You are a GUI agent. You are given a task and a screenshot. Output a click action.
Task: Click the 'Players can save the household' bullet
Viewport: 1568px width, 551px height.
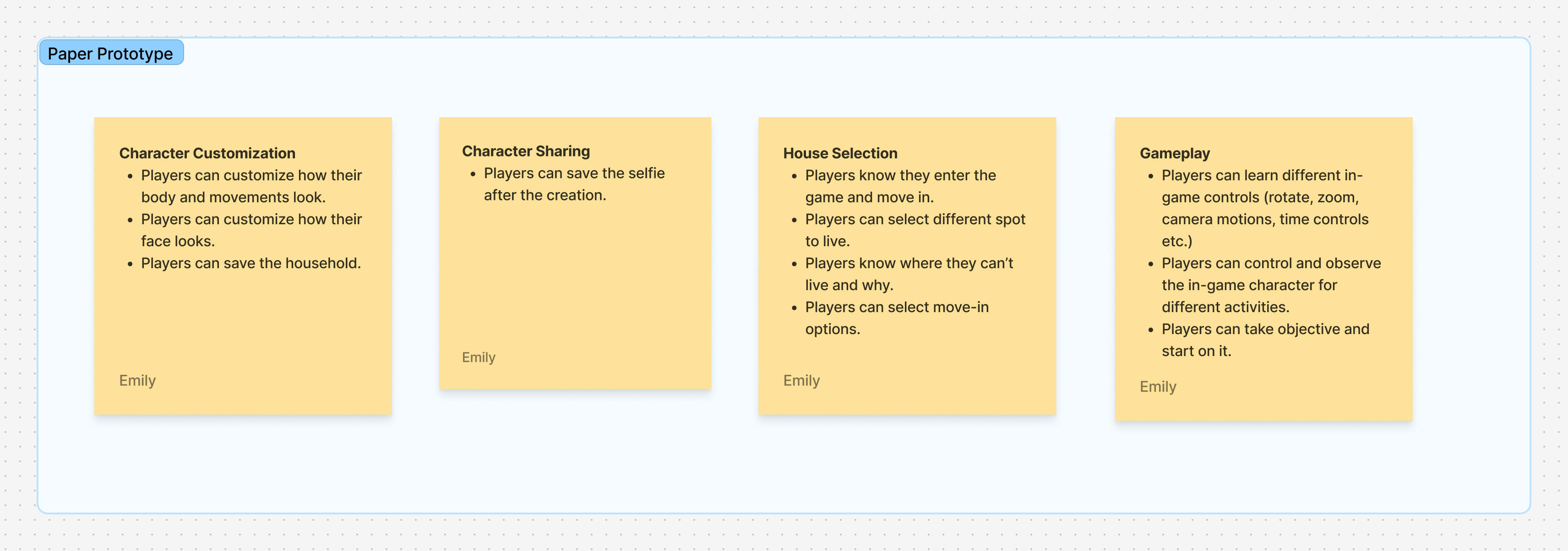pyautogui.click(x=251, y=263)
